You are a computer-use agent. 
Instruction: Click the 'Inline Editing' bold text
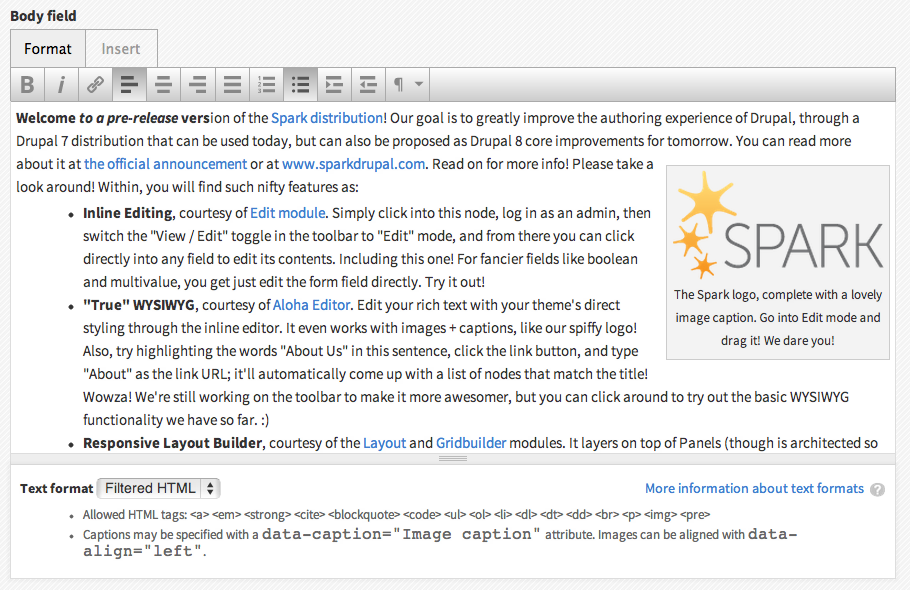(128, 213)
